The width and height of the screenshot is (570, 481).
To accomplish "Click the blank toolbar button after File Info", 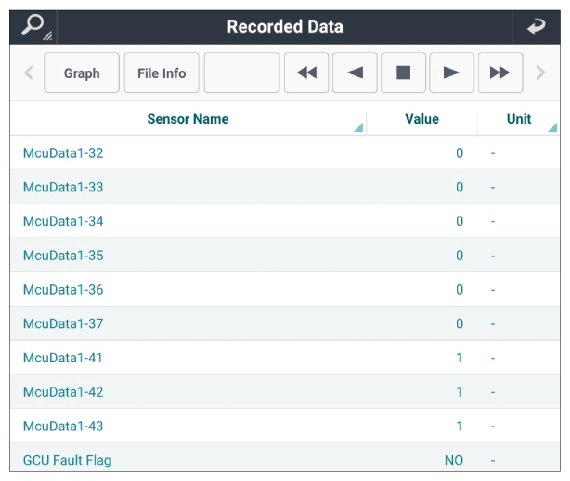I will [x=242, y=73].
